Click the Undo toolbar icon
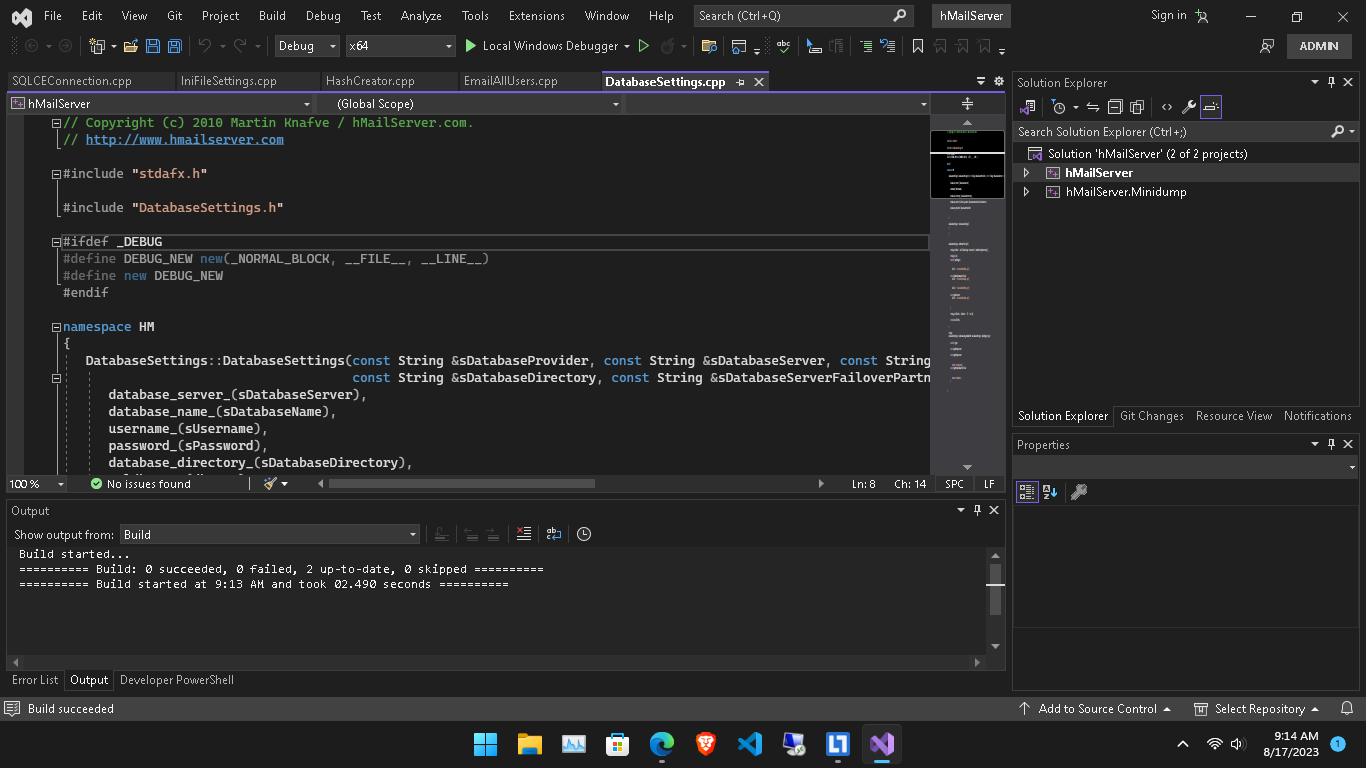 207,46
